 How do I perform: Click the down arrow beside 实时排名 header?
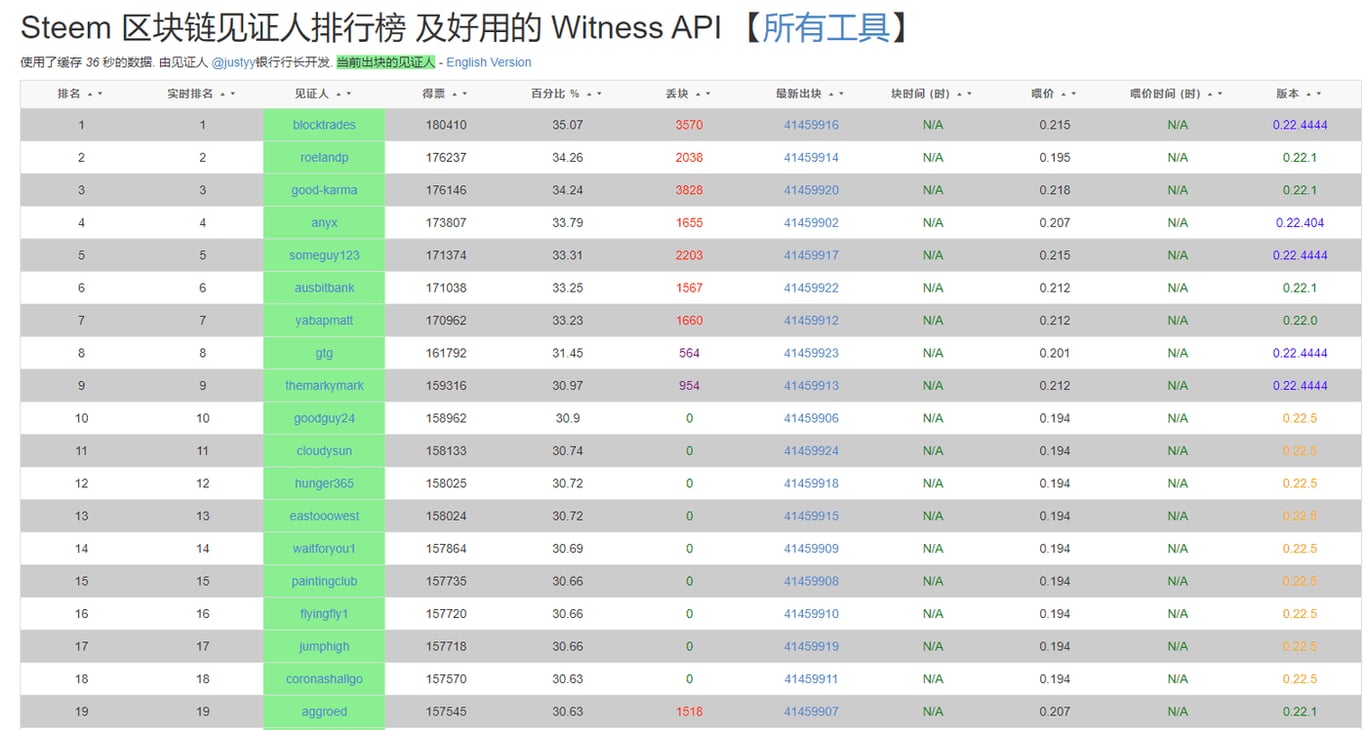(x=232, y=94)
